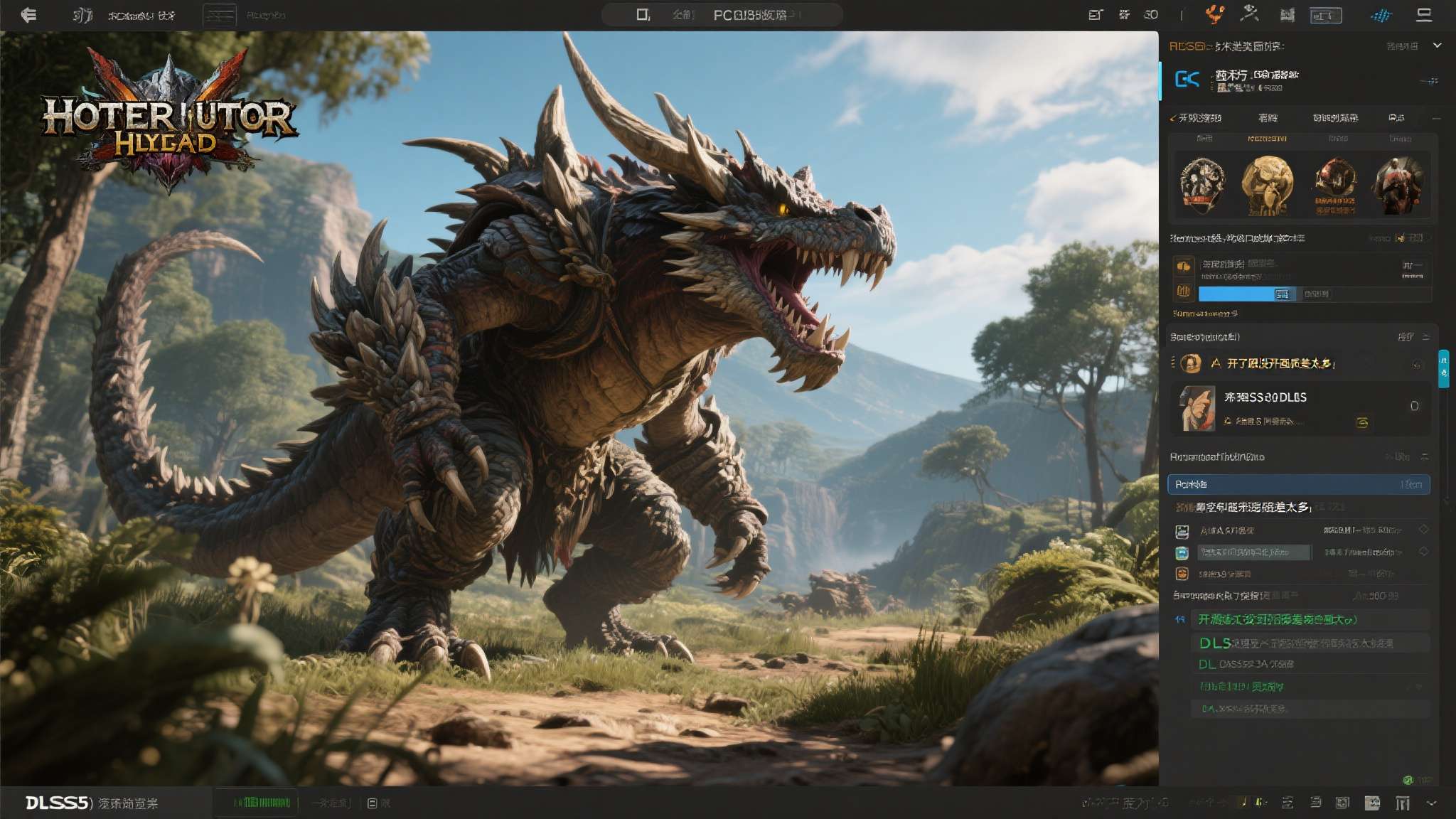Click the blue icon in the top-right toolbar
The image size is (1456, 819).
click(1381, 15)
